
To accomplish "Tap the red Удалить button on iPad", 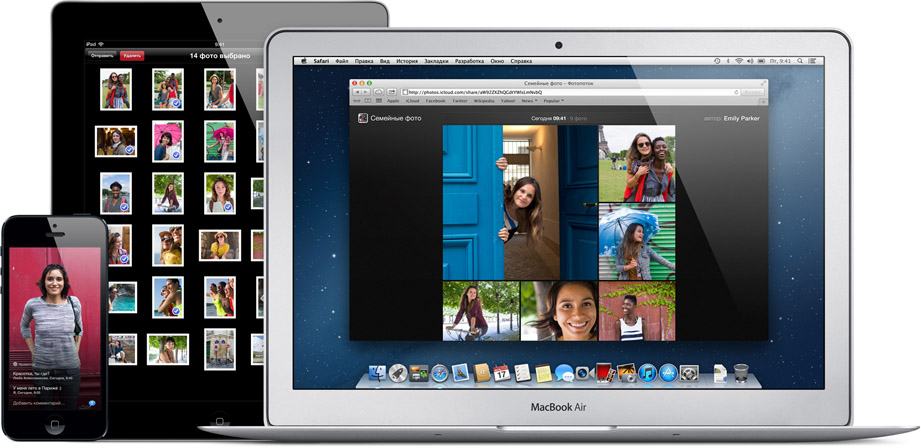I will click(x=130, y=56).
